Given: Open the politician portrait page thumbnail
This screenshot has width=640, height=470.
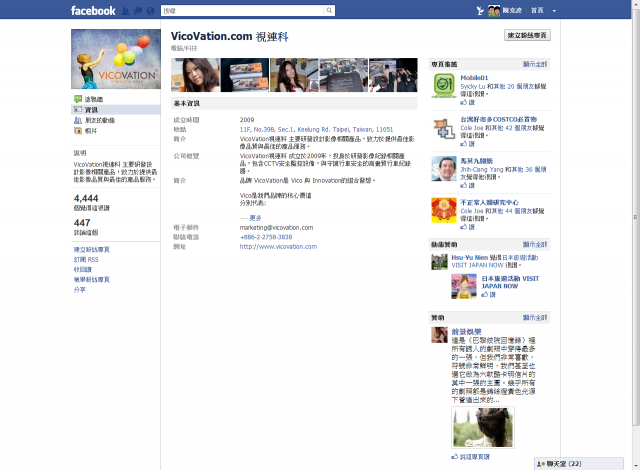Looking at the screenshot, I should (444, 169).
